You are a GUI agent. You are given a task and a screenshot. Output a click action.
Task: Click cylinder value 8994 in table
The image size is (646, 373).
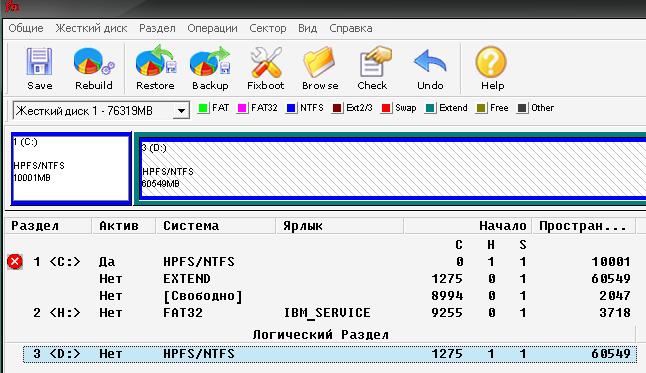click(447, 296)
